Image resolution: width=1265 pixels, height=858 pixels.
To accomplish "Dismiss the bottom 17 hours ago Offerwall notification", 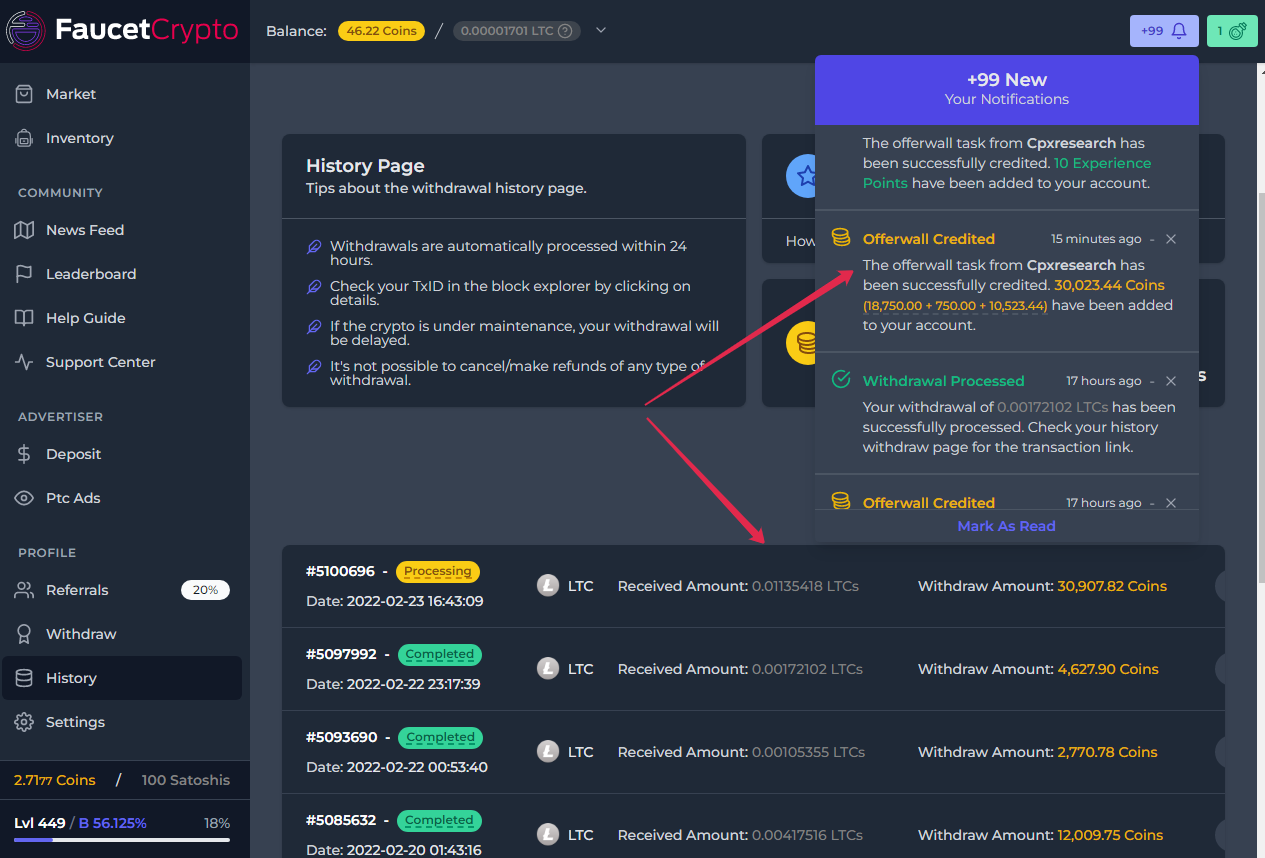I will 1171,503.
